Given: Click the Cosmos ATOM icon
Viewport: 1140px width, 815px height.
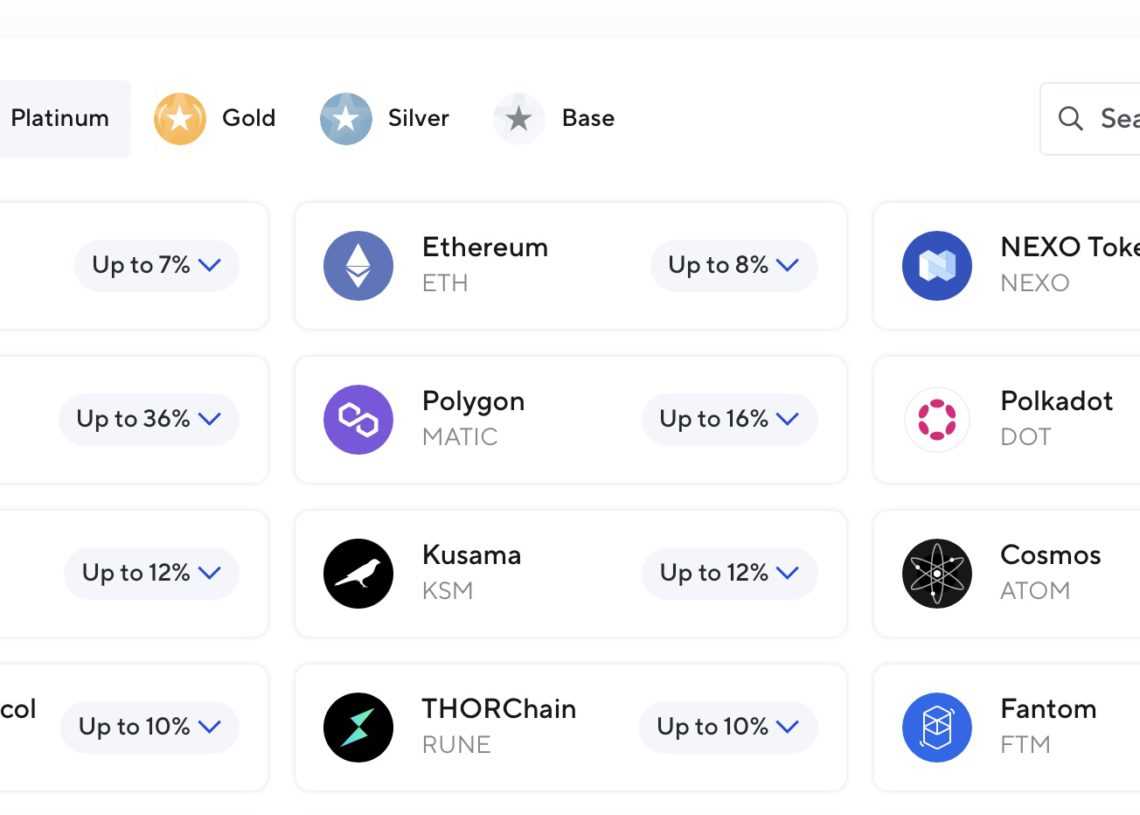Looking at the screenshot, I should click(x=937, y=574).
